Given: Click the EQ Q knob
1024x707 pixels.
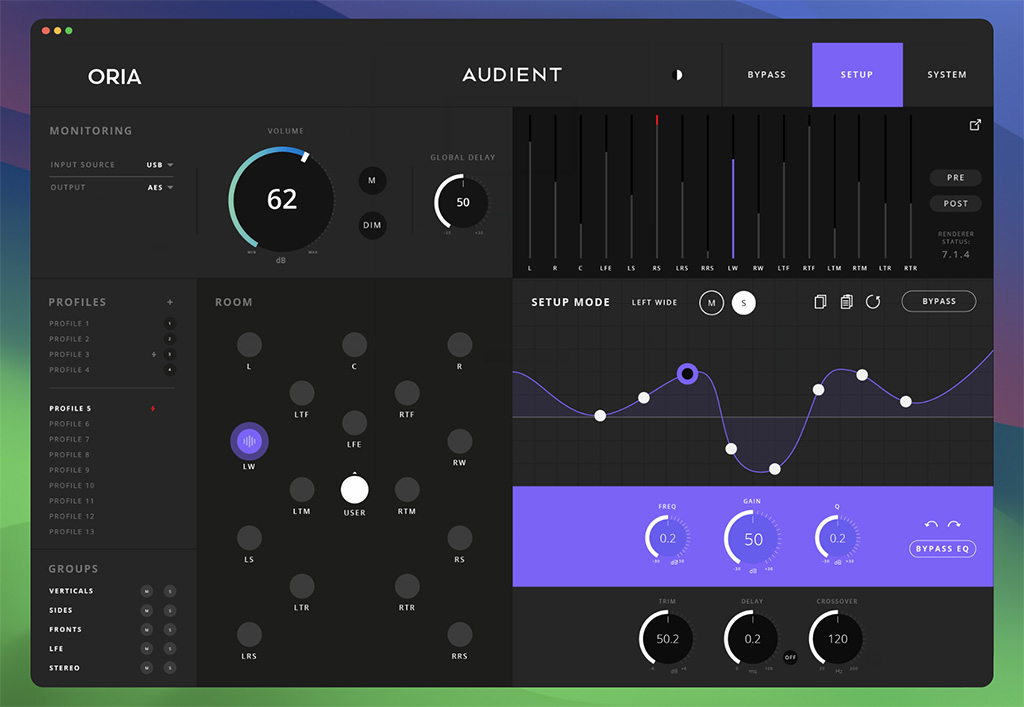Looking at the screenshot, I should click(837, 539).
